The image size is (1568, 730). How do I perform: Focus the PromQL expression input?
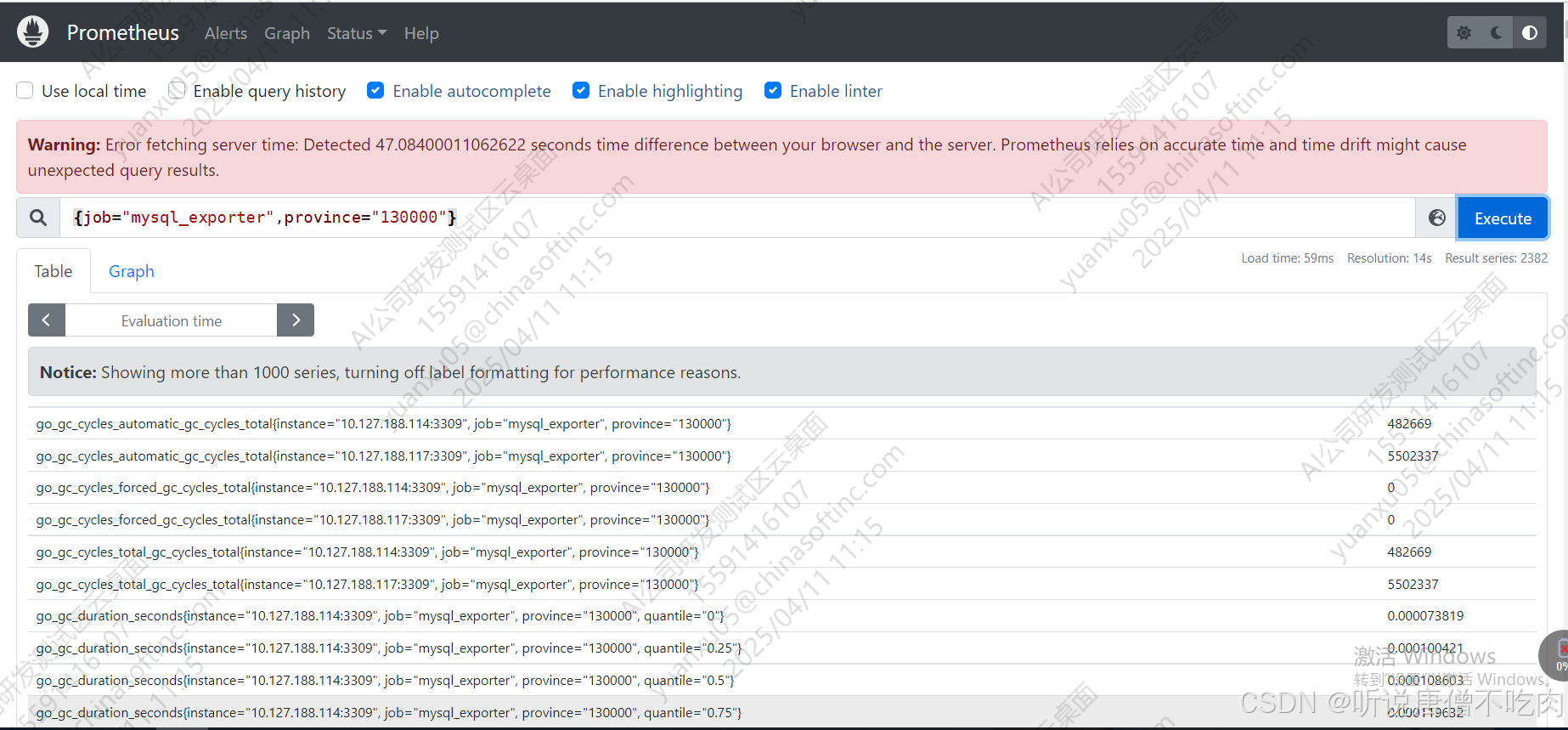coord(737,218)
